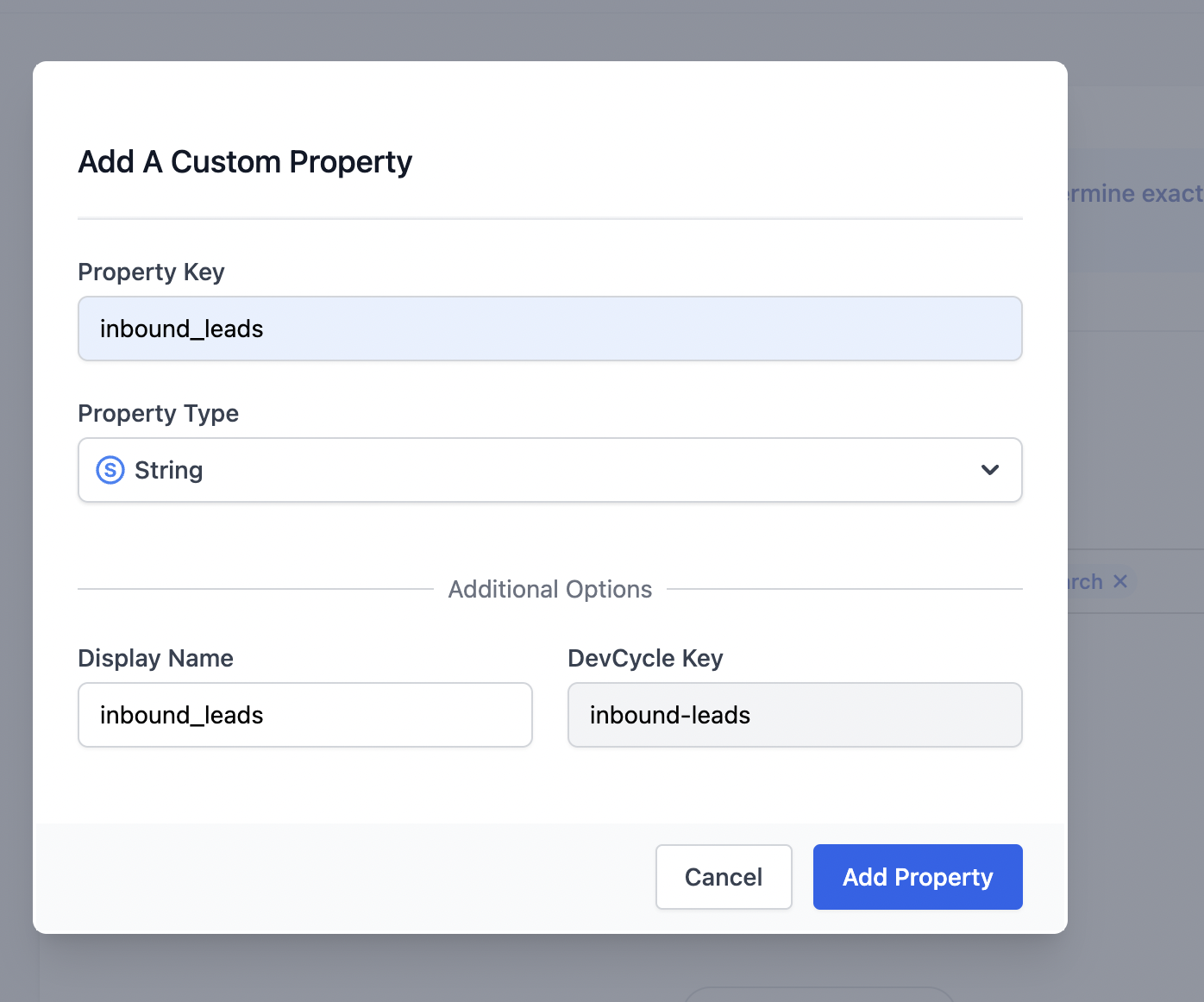Click the X icon on the background search chip
This screenshot has width=1204, height=1002.
click(1119, 581)
